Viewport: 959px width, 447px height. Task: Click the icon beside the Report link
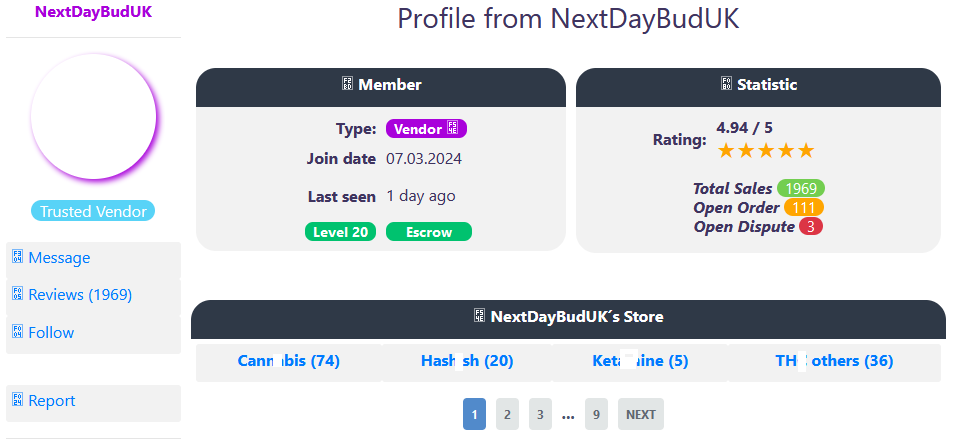[x=17, y=400]
